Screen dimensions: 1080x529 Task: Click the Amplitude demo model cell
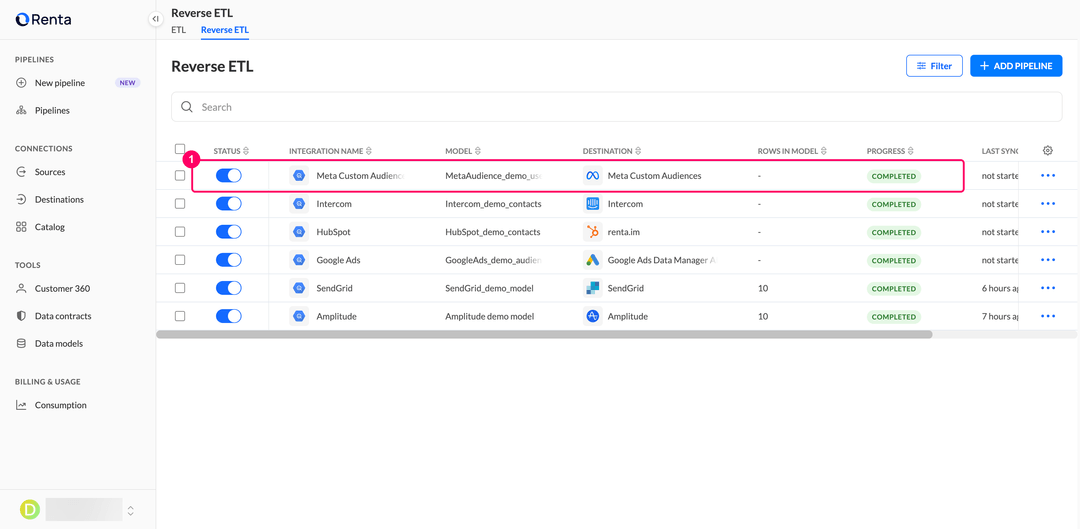[490, 316]
